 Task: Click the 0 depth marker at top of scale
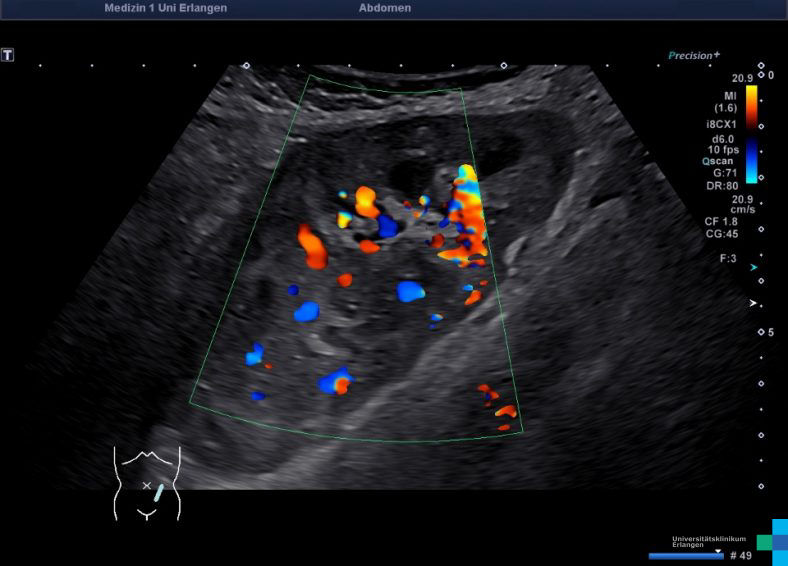[770, 76]
